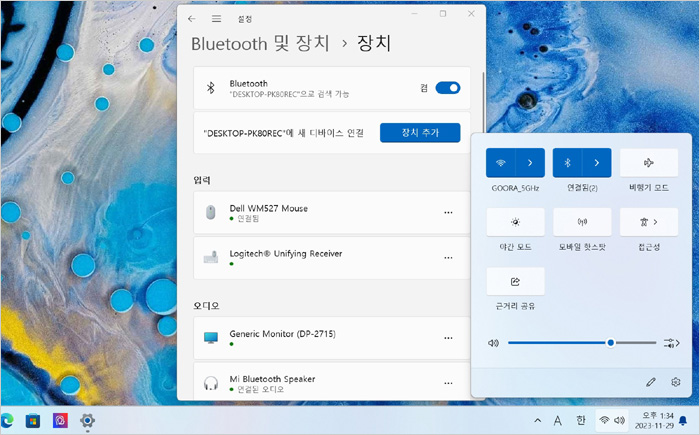The image size is (700, 435).
Task: Expand Bluetooth devices list arrow
Action: (597, 162)
